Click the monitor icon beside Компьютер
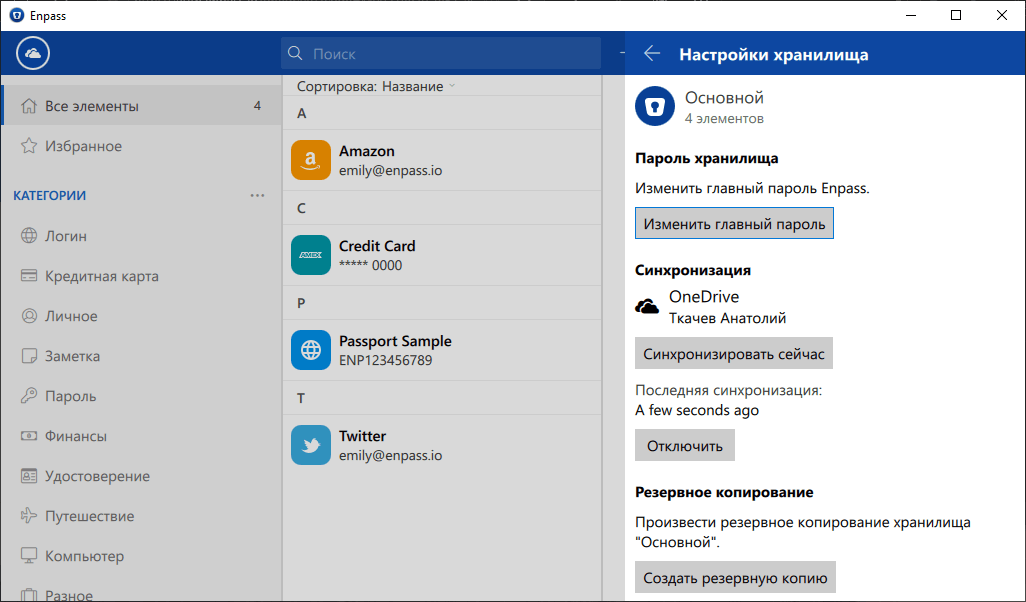Image resolution: width=1026 pixels, height=602 pixels. (29, 556)
